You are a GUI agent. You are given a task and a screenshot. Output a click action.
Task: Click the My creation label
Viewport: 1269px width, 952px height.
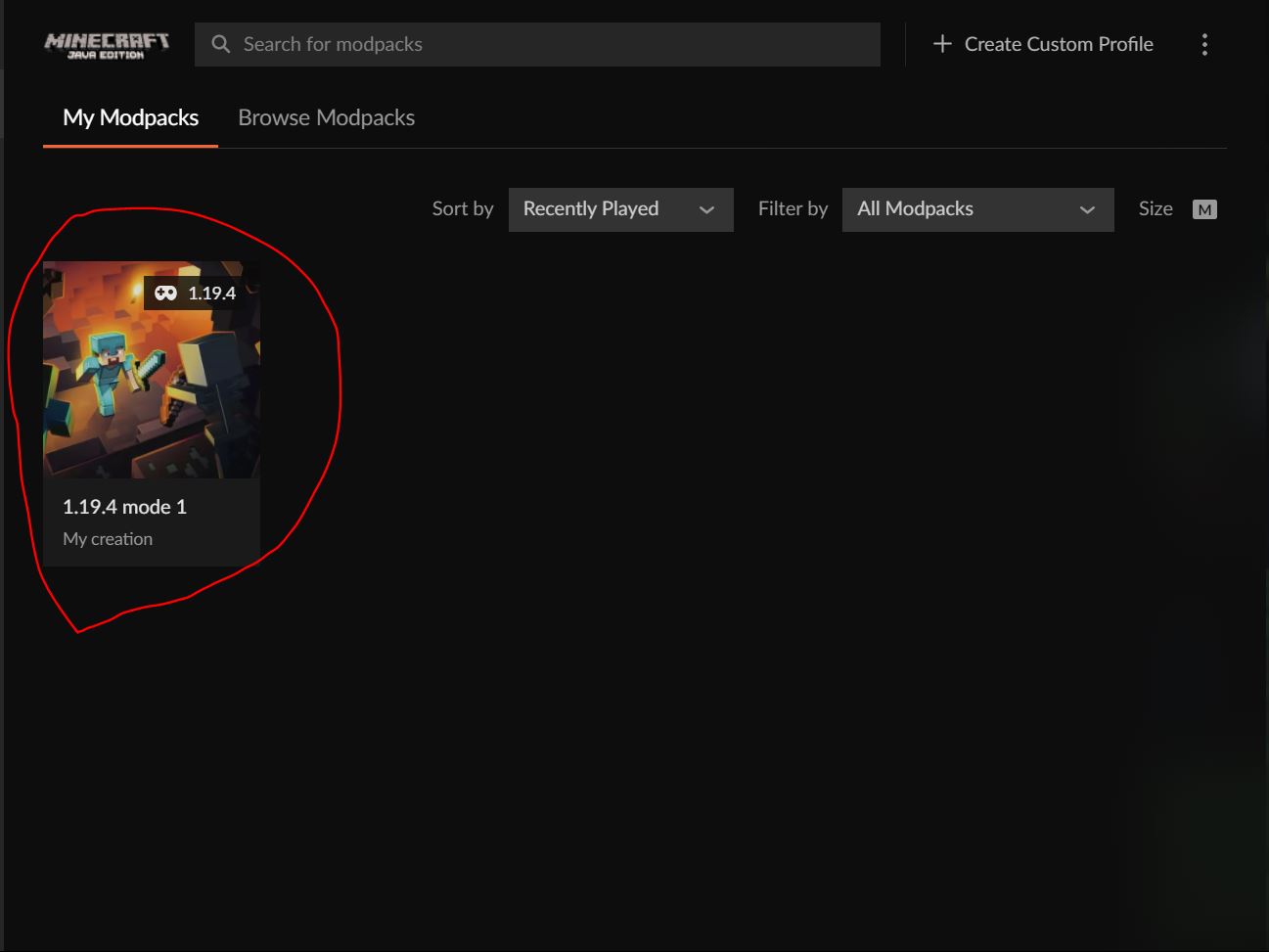(108, 539)
